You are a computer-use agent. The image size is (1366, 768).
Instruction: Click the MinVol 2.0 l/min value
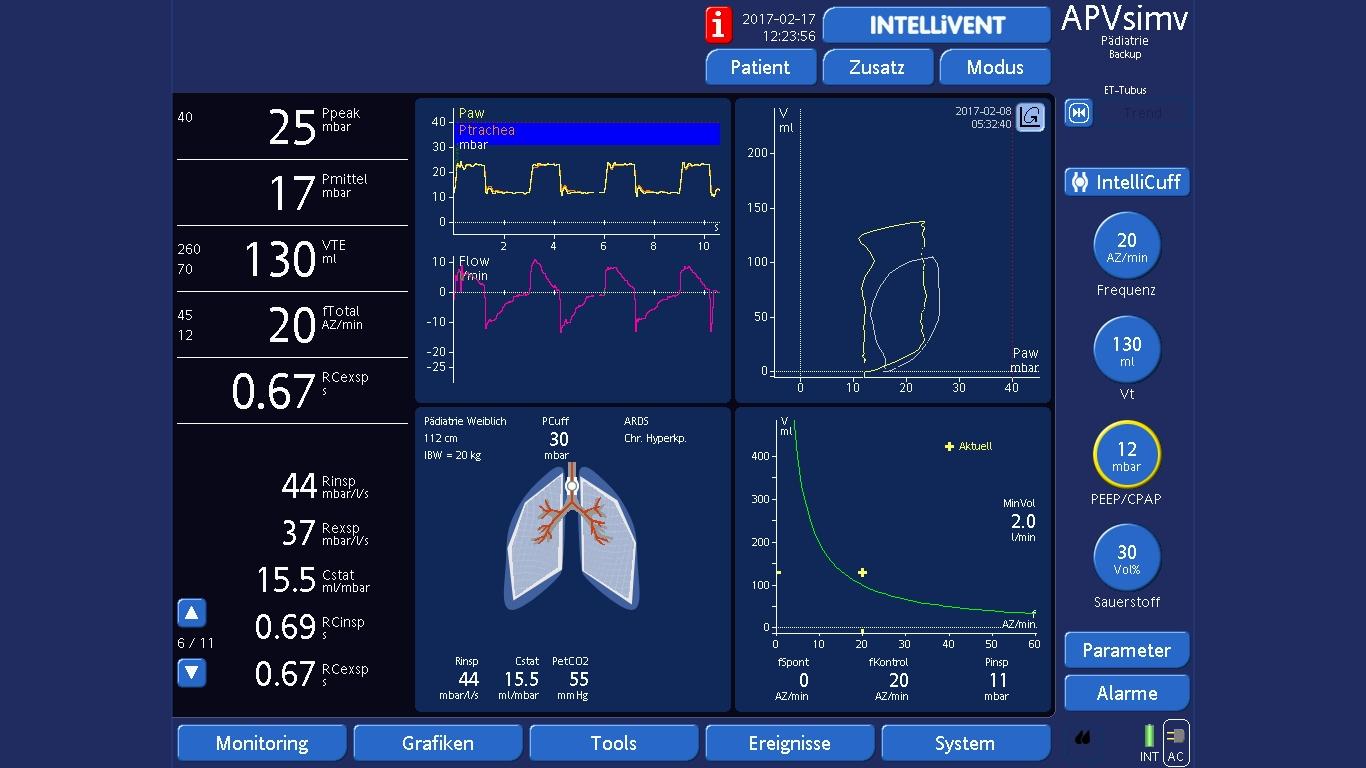(x=1020, y=520)
